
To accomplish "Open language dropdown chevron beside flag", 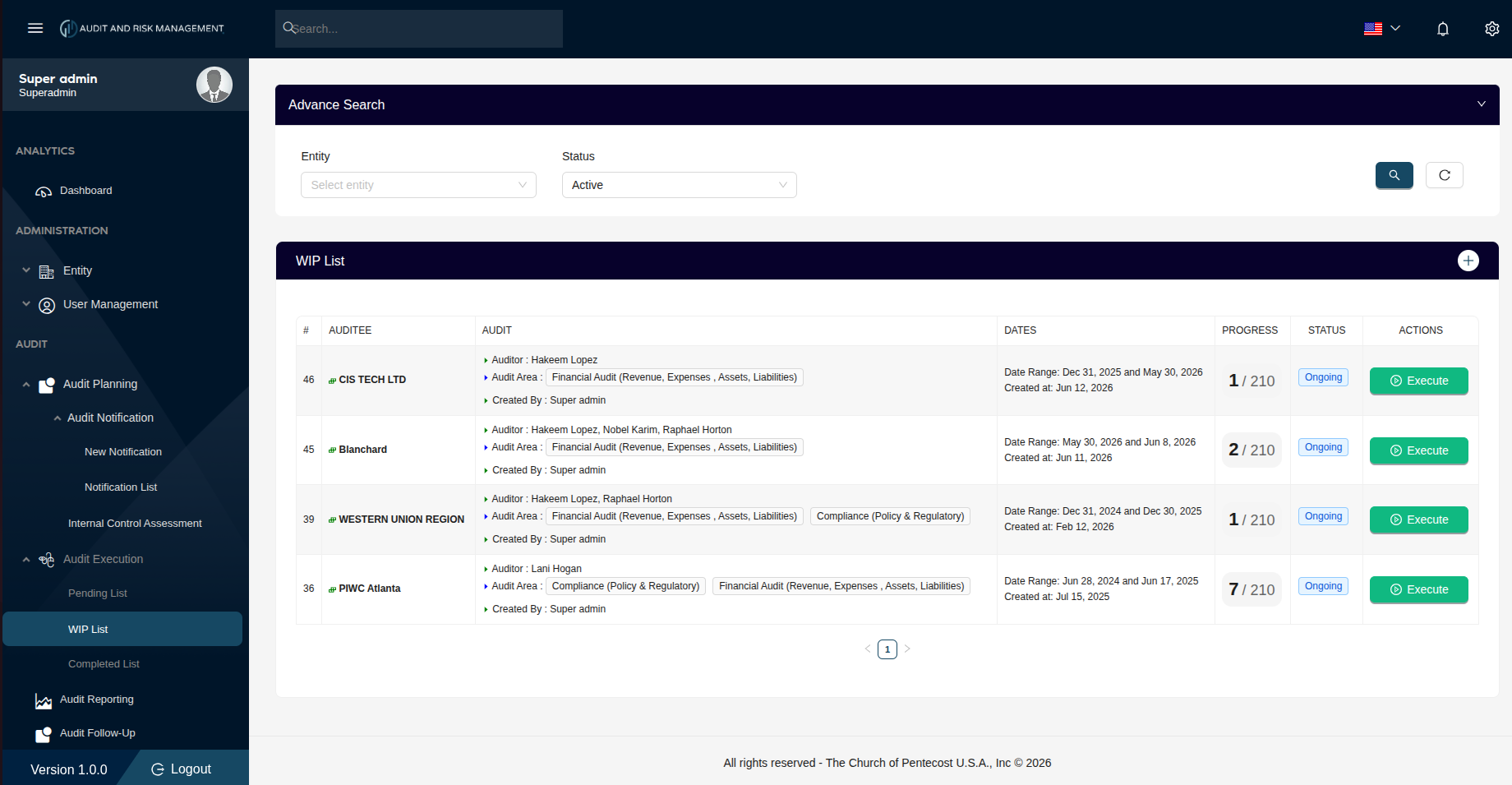I will [1395, 29].
